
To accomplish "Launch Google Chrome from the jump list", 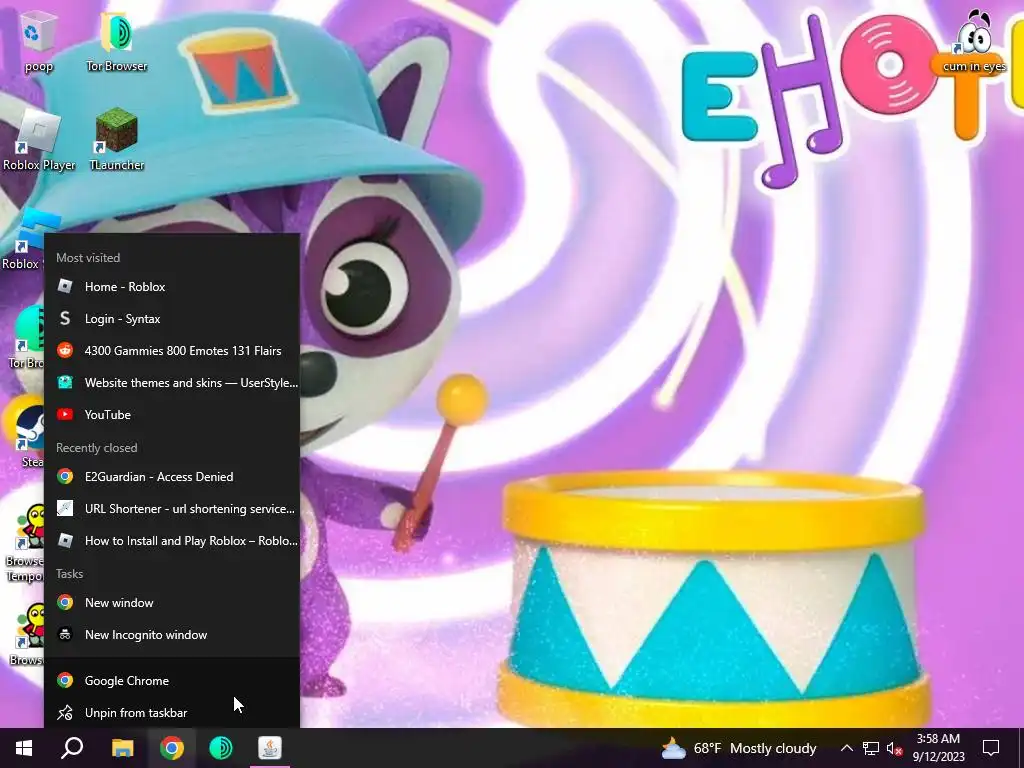I will pyautogui.click(x=172, y=680).
